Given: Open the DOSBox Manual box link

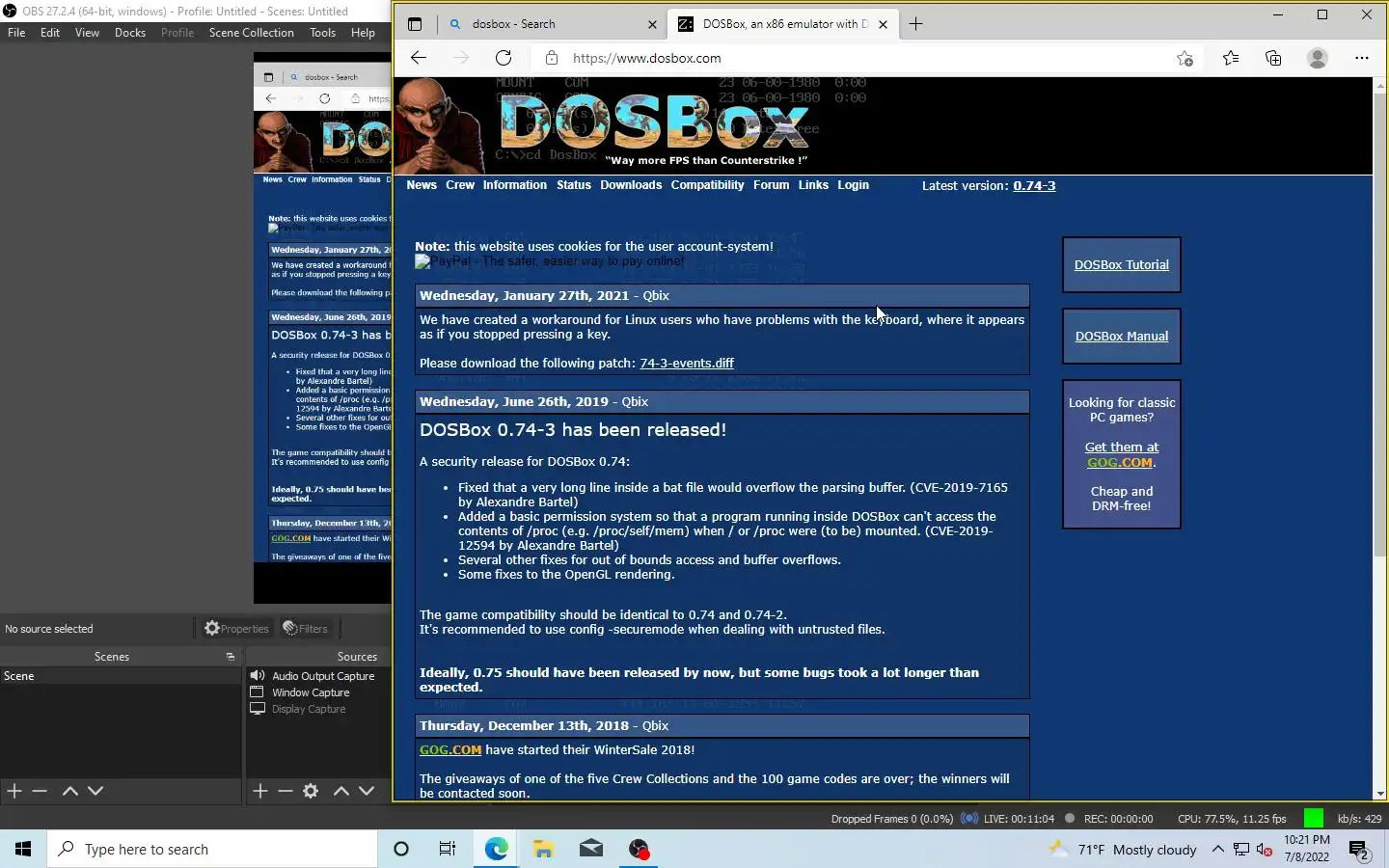Looking at the screenshot, I should point(1122,337).
